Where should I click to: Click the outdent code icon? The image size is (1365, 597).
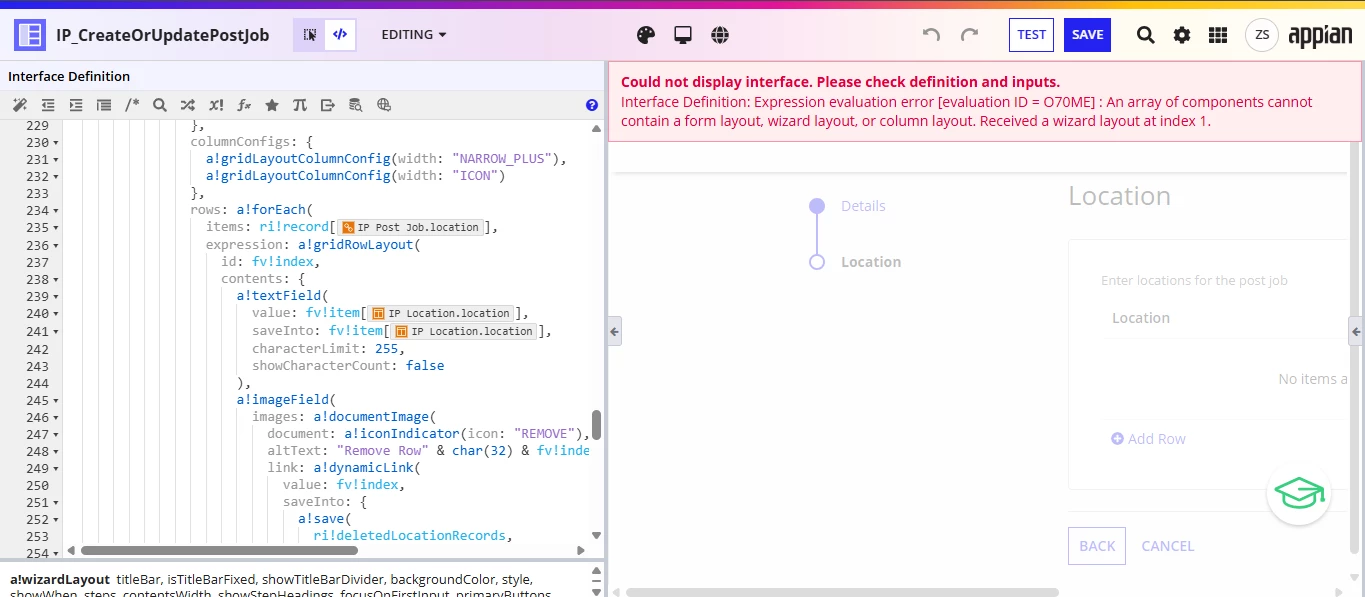coord(47,105)
